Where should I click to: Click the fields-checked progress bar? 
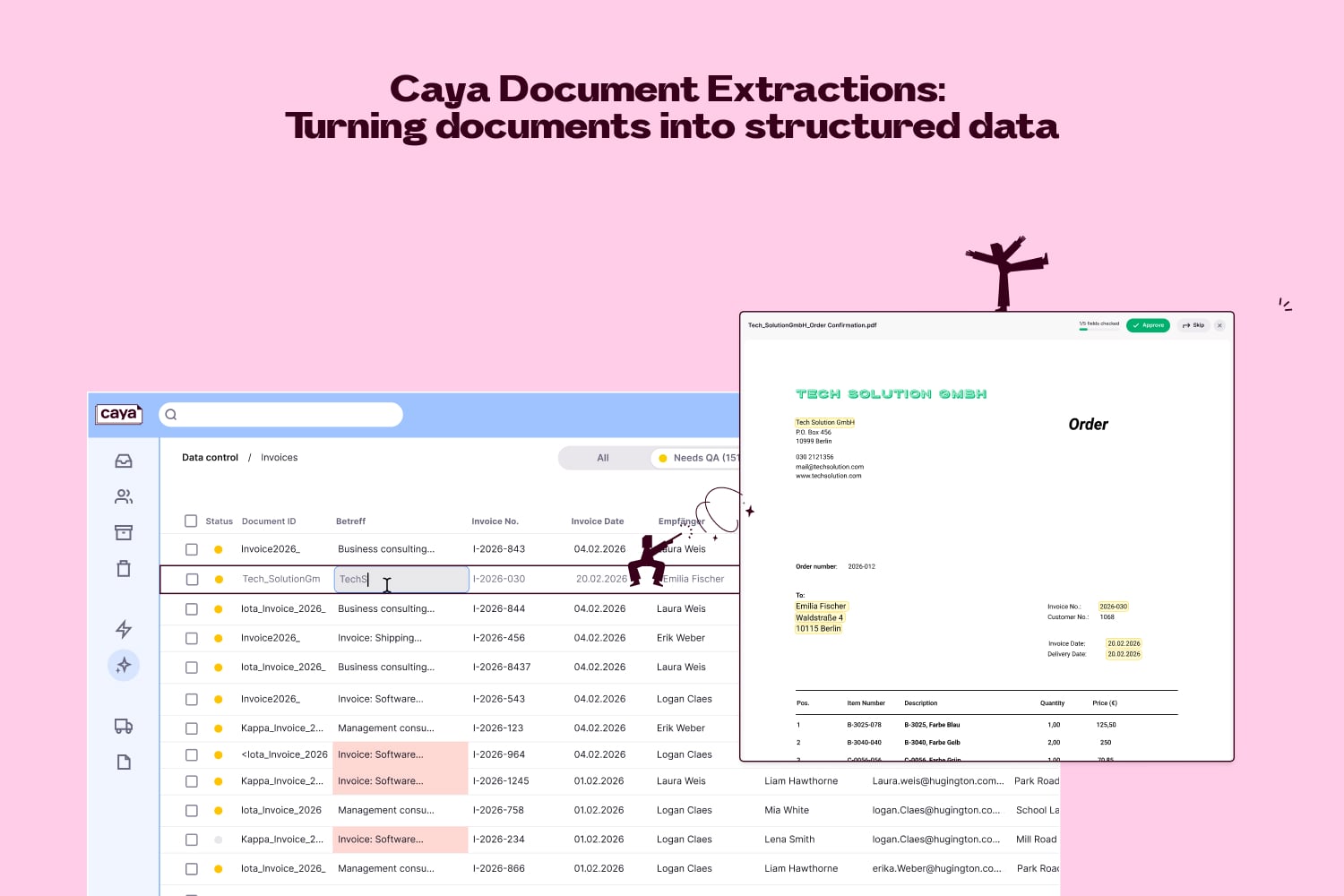[1099, 329]
